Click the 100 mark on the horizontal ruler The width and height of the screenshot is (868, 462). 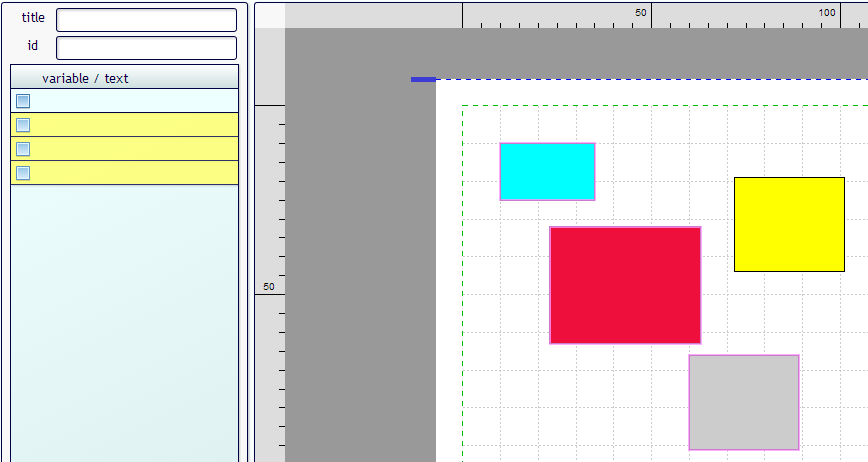click(827, 13)
